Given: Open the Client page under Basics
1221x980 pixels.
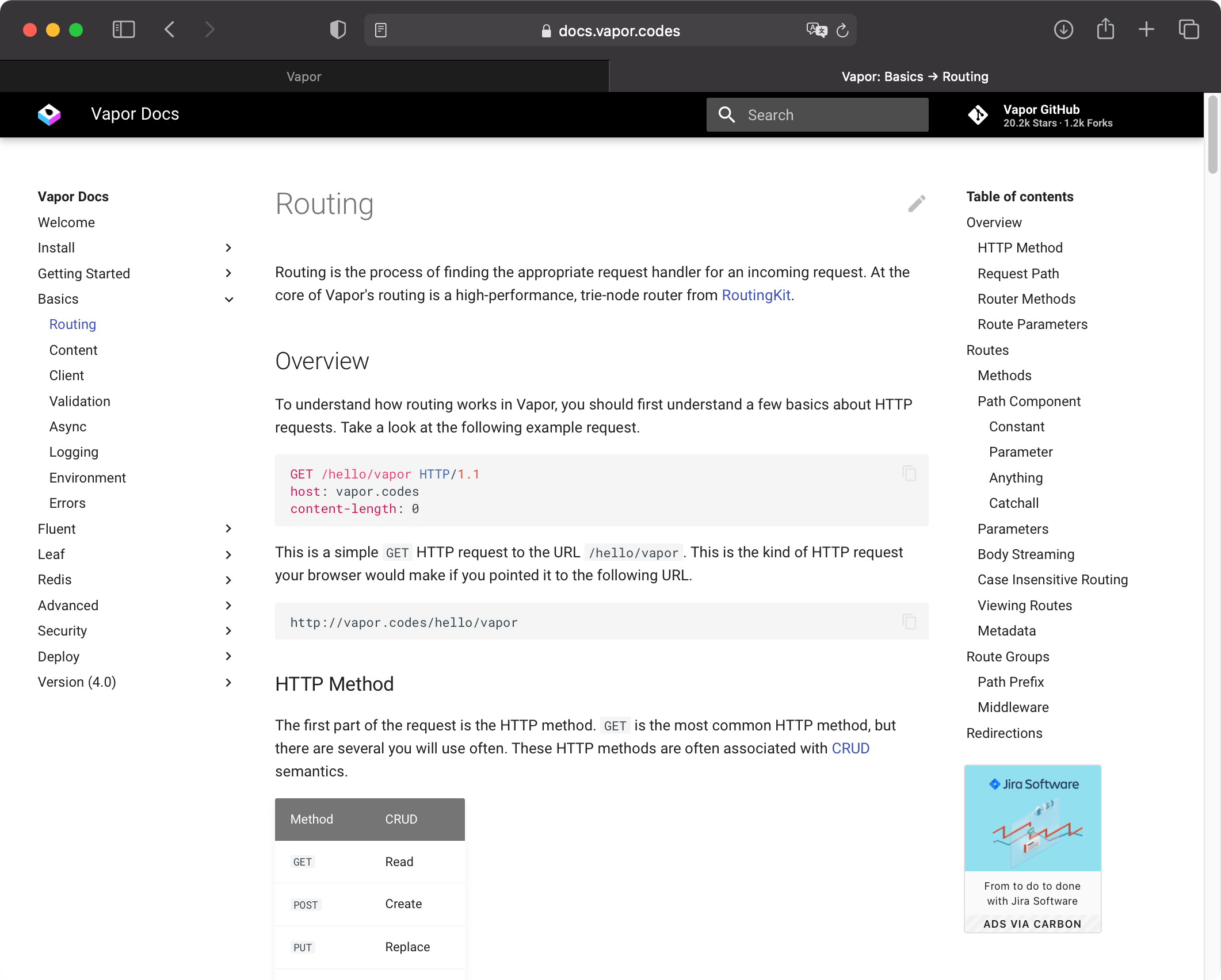Looking at the screenshot, I should coord(67,376).
